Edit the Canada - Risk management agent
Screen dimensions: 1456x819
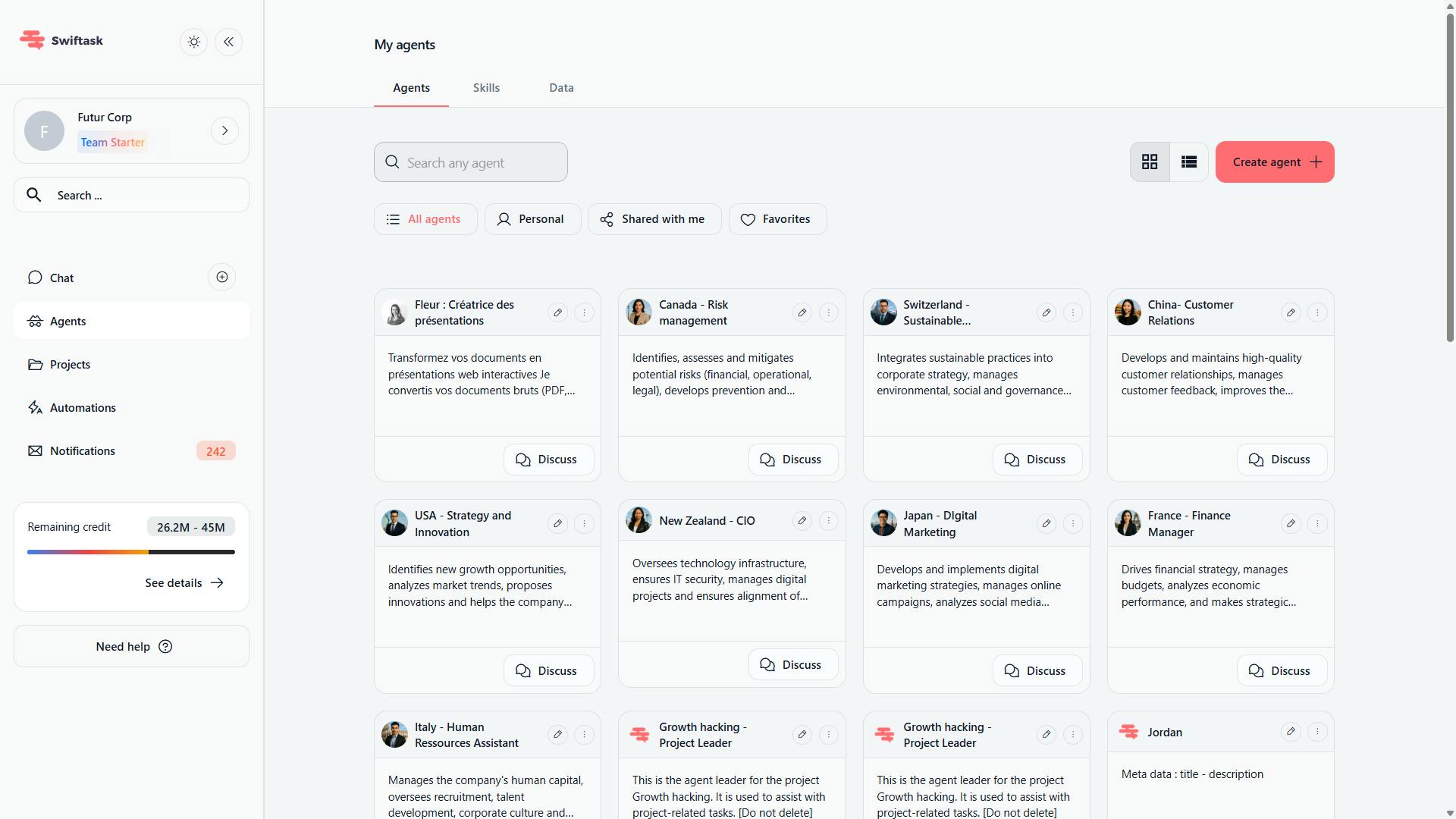tap(802, 312)
